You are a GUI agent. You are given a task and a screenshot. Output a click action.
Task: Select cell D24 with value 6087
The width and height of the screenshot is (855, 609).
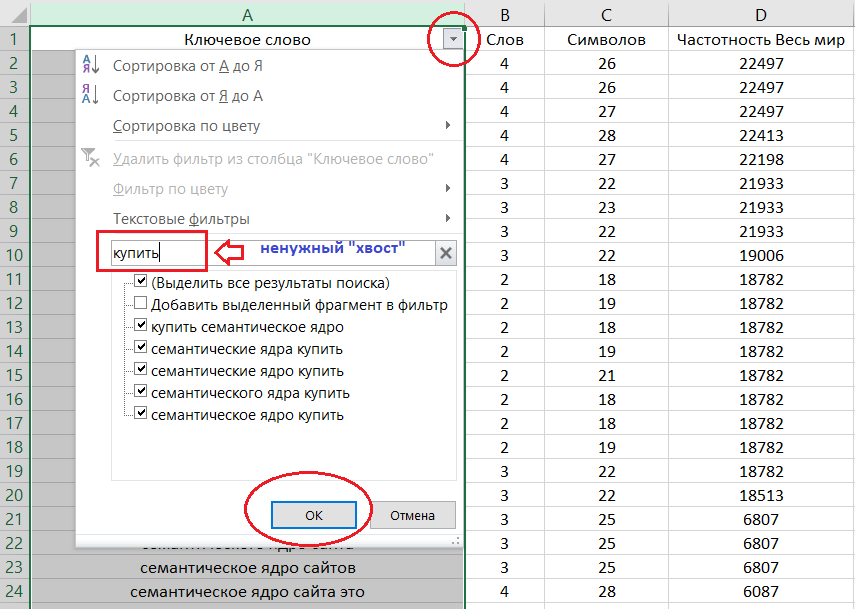[x=761, y=591]
